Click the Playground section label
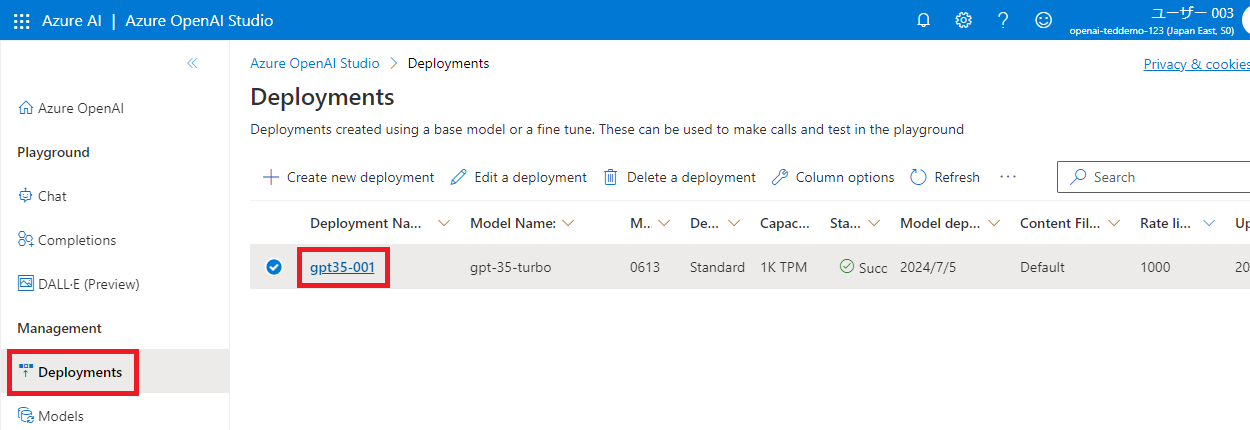 point(53,152)
